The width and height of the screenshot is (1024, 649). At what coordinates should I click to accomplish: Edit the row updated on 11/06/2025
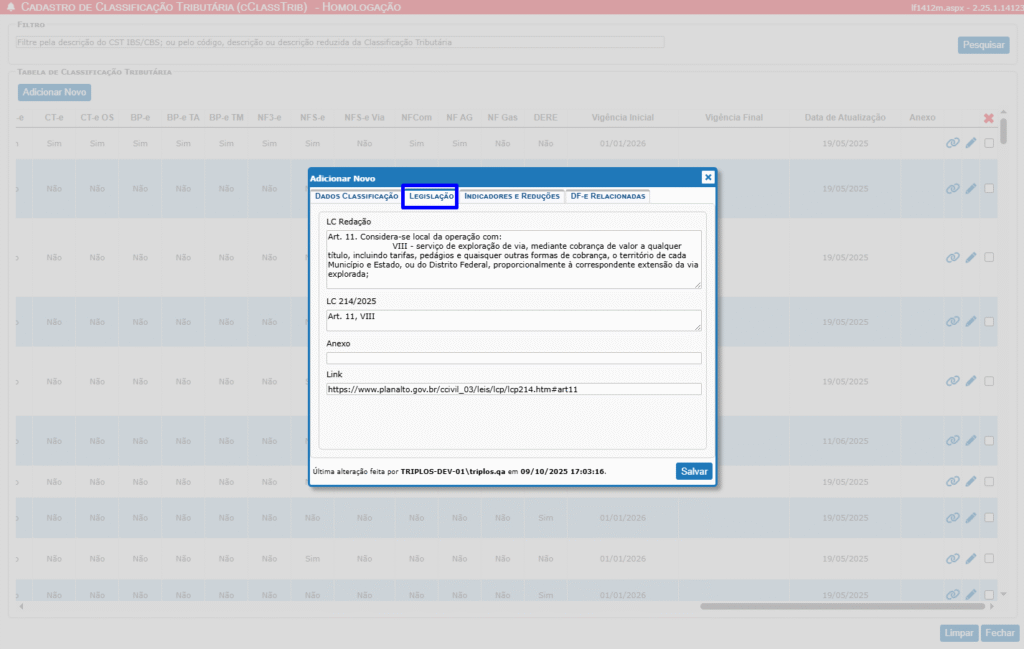point(971,440)
